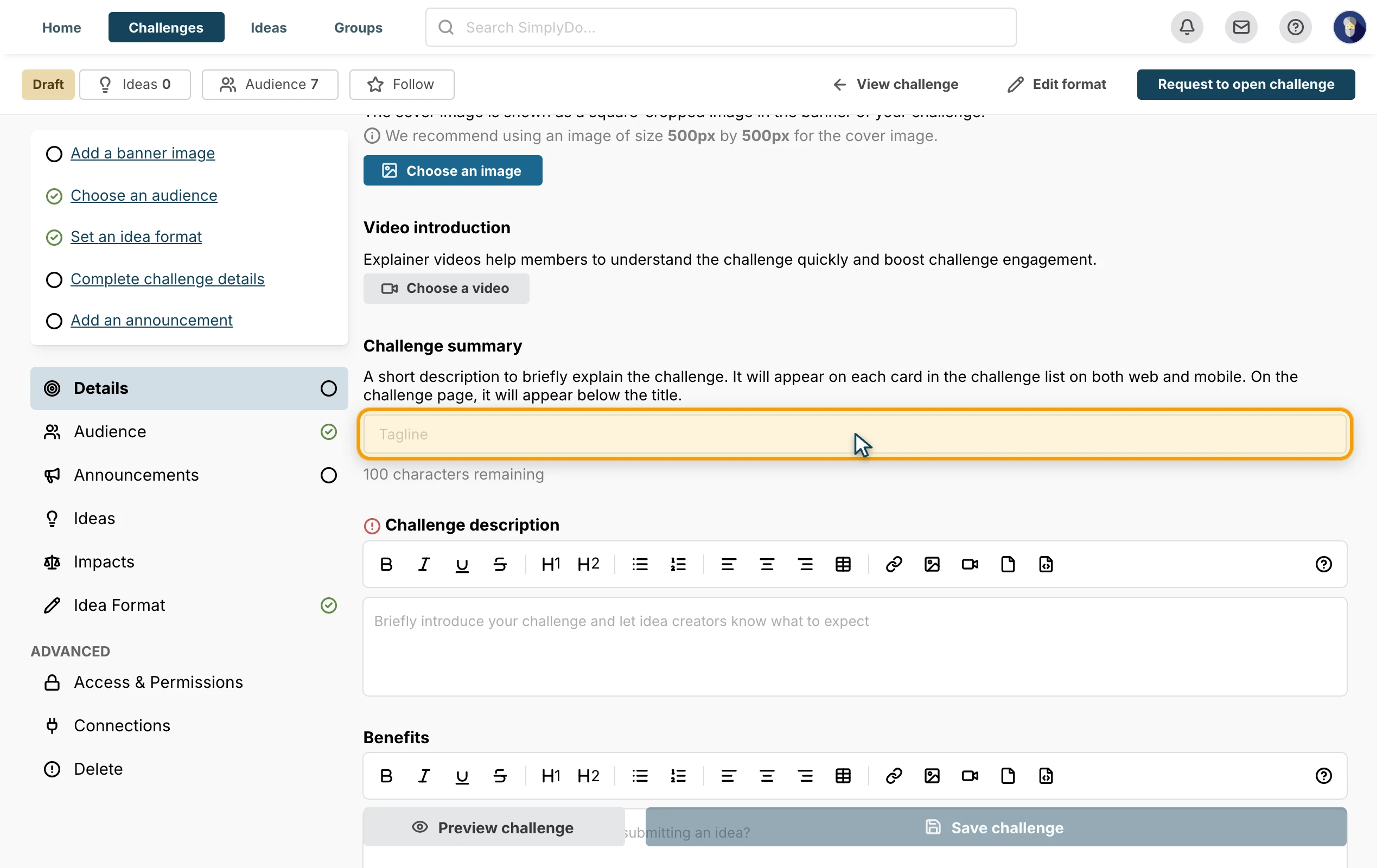Open the Add a banner image link
This screenshot has height=868, width=1389.
(143, 154)
